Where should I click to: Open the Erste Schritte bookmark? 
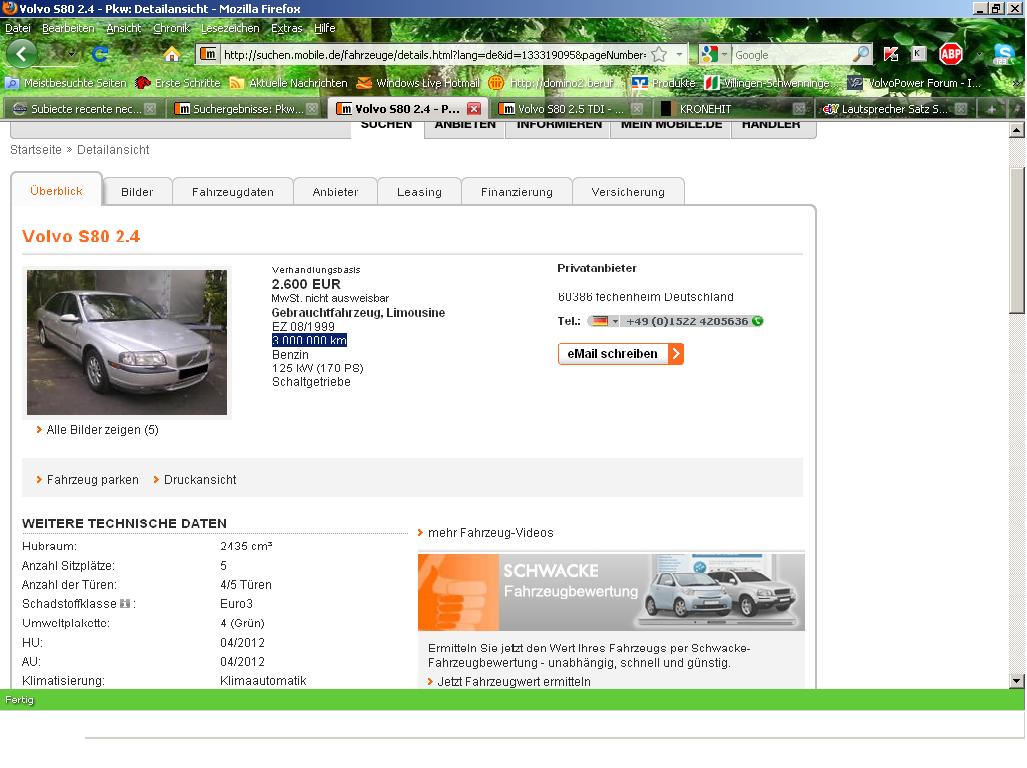[x=177, y=83]
